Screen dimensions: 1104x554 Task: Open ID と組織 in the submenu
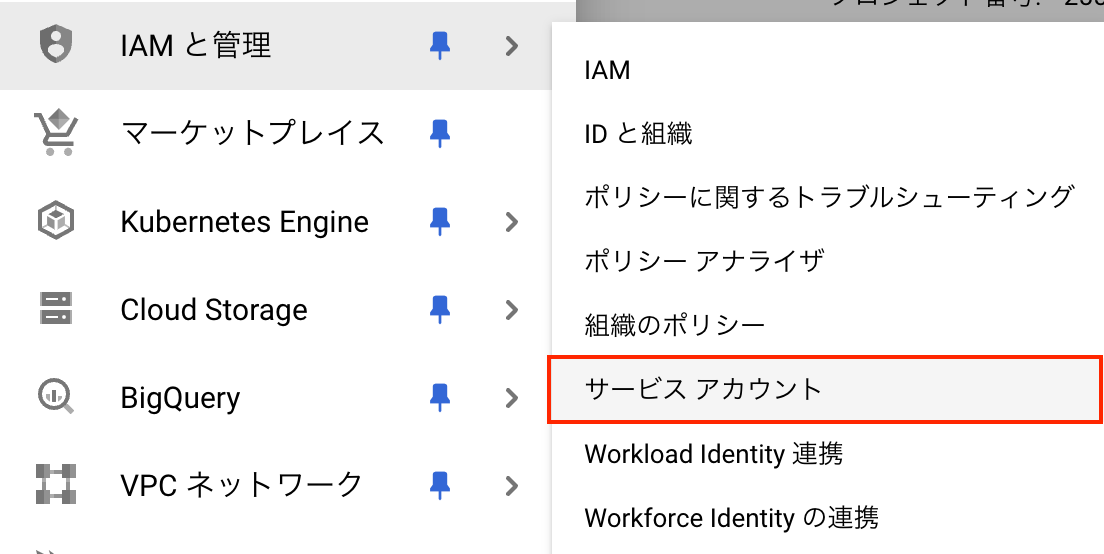point(638,133)
